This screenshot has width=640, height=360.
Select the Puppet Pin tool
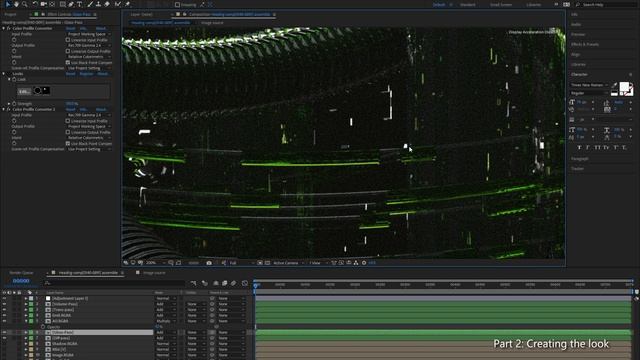(x=127, y=4)
